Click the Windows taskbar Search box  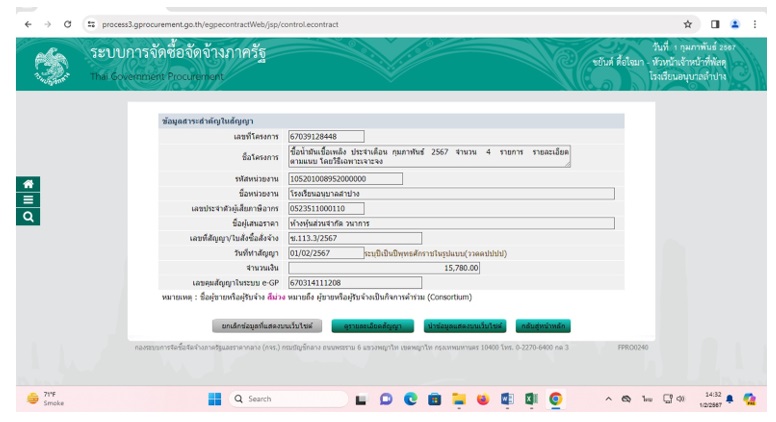(289, 399)
